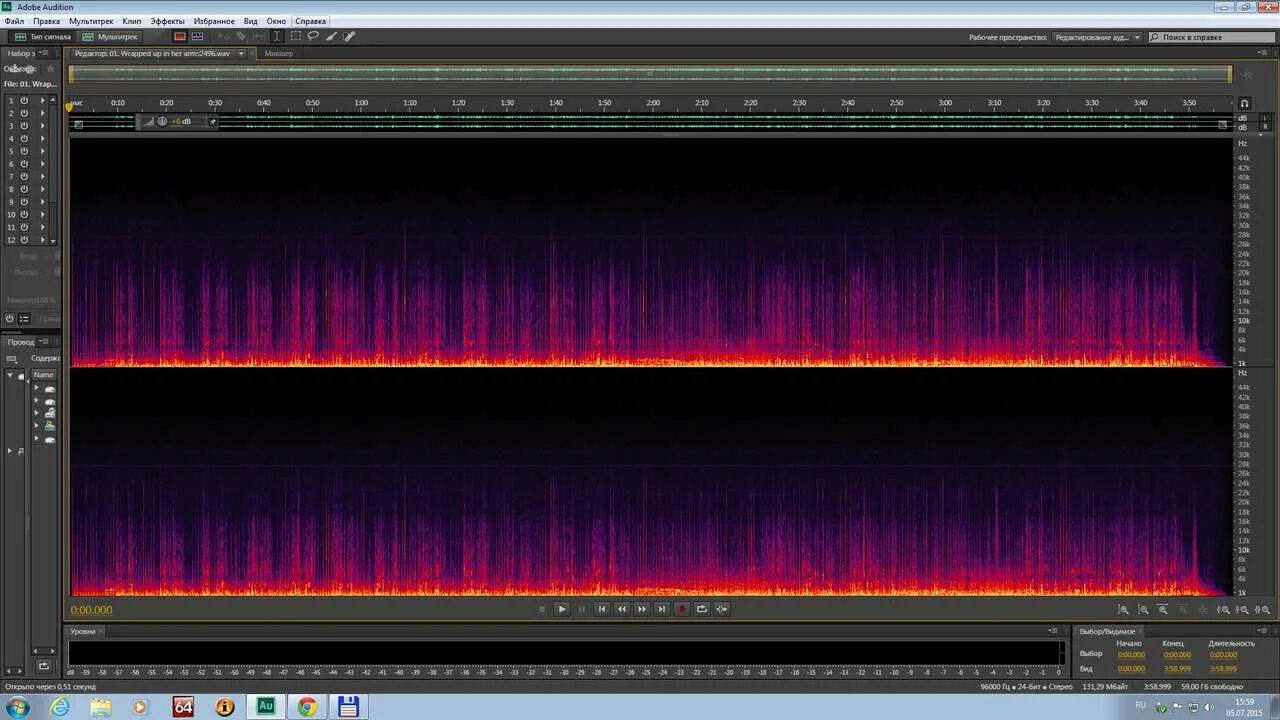Screen dimensions: 1280x720
Task: Open the Файл menu
Action: 14,21
